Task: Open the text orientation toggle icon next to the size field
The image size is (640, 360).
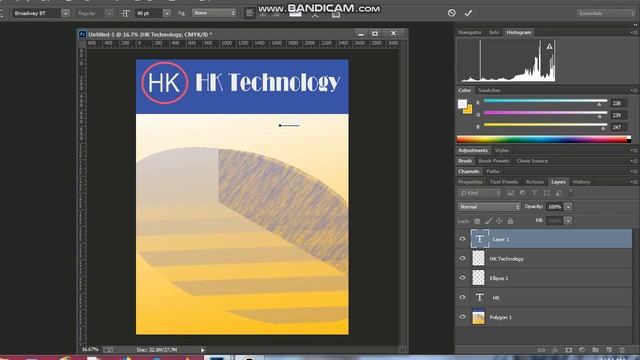Action: [126, 13]
